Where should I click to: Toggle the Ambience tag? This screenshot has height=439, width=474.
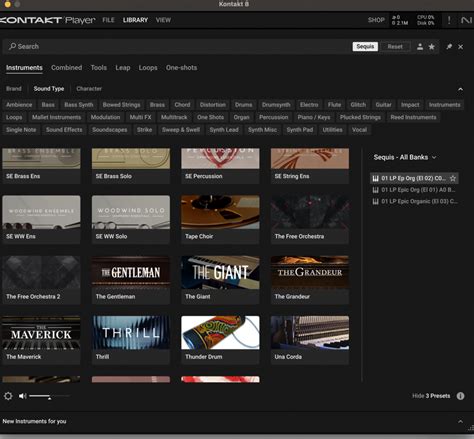point(19,105)
